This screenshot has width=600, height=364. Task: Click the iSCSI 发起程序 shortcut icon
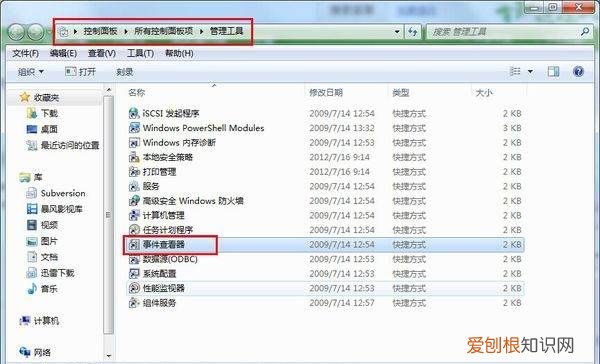pos(134,113)
